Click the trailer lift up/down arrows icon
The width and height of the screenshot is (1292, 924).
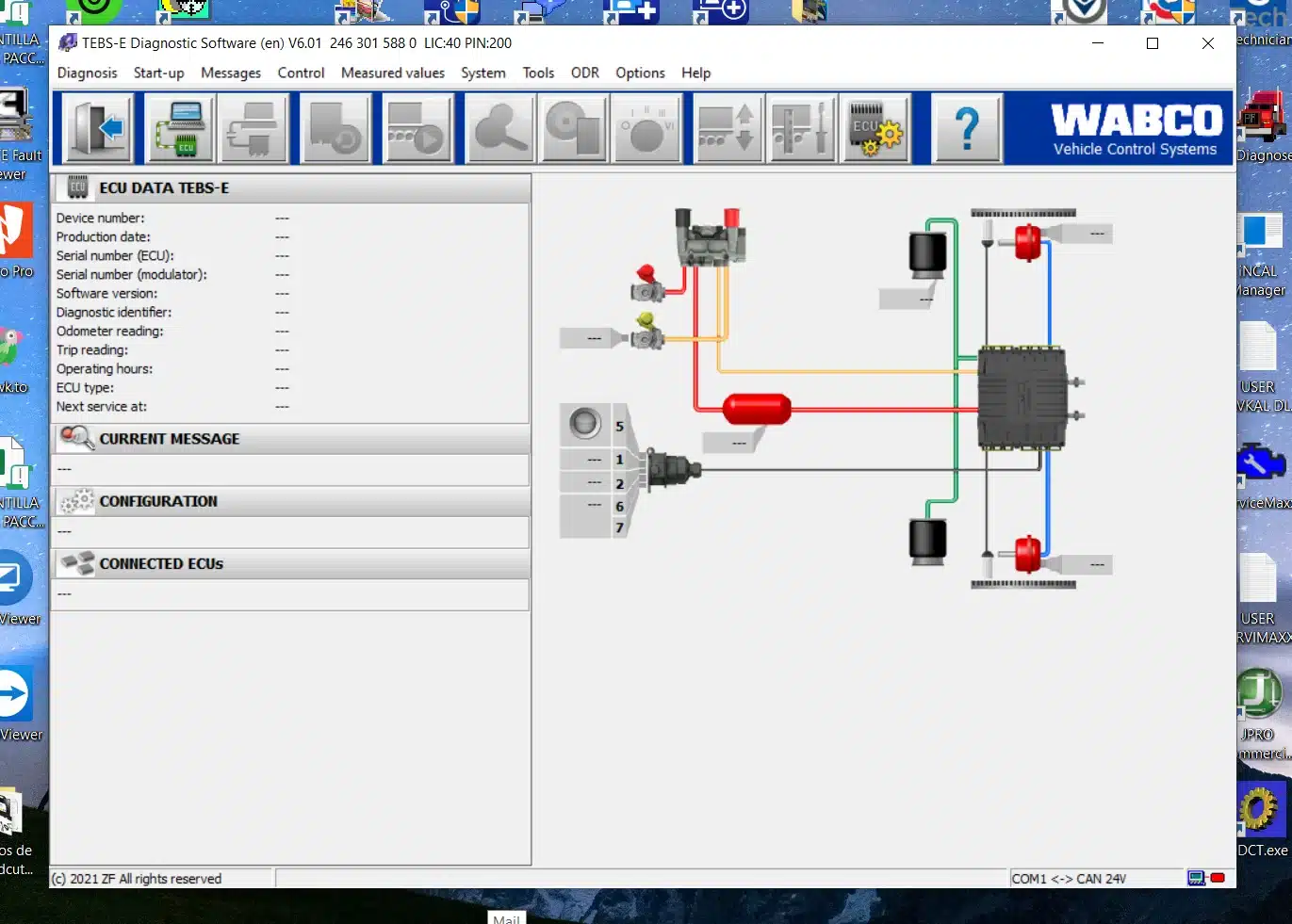point(727,129)
